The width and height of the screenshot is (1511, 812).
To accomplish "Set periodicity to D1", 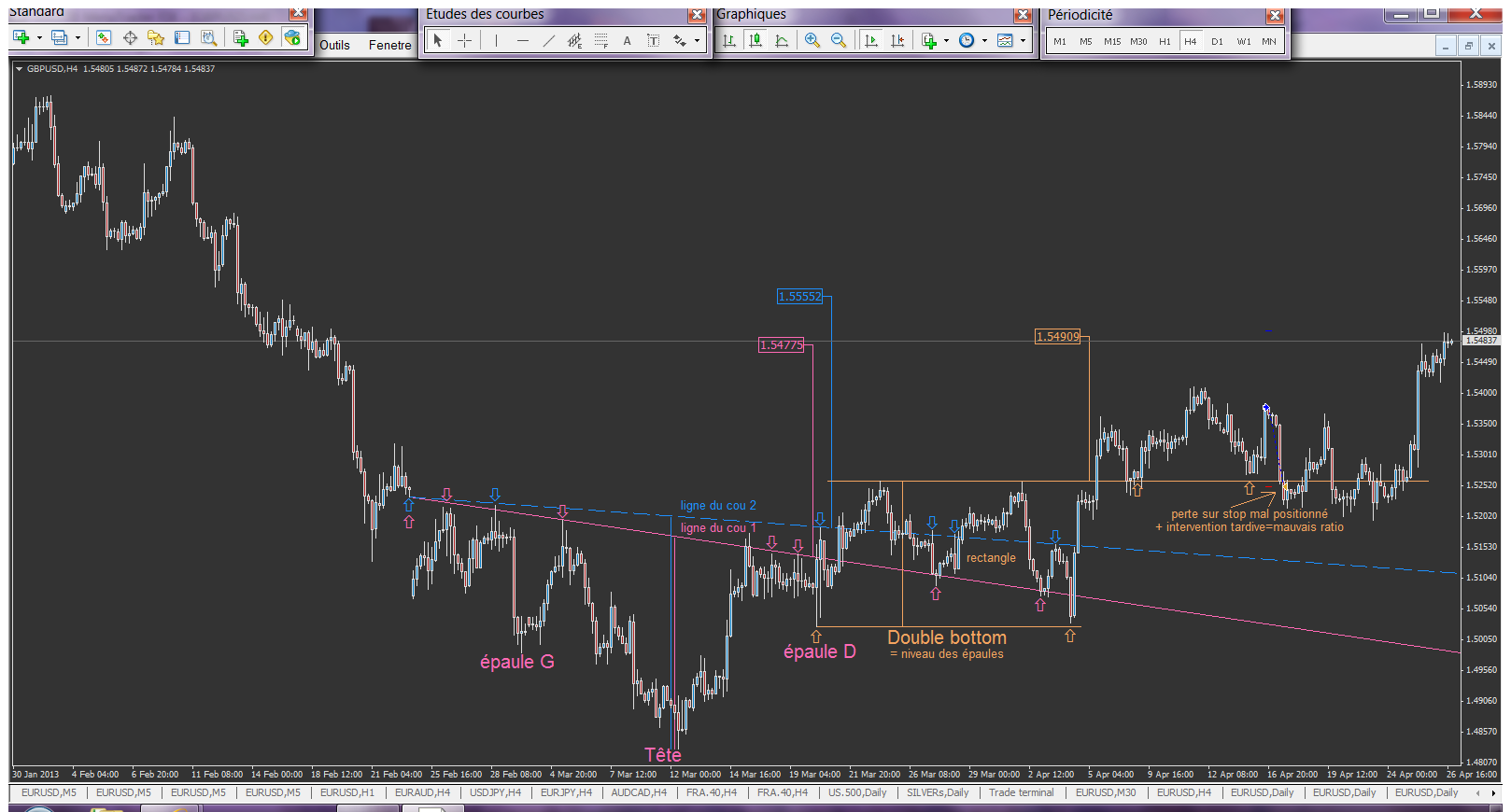I will [1217, 41].
